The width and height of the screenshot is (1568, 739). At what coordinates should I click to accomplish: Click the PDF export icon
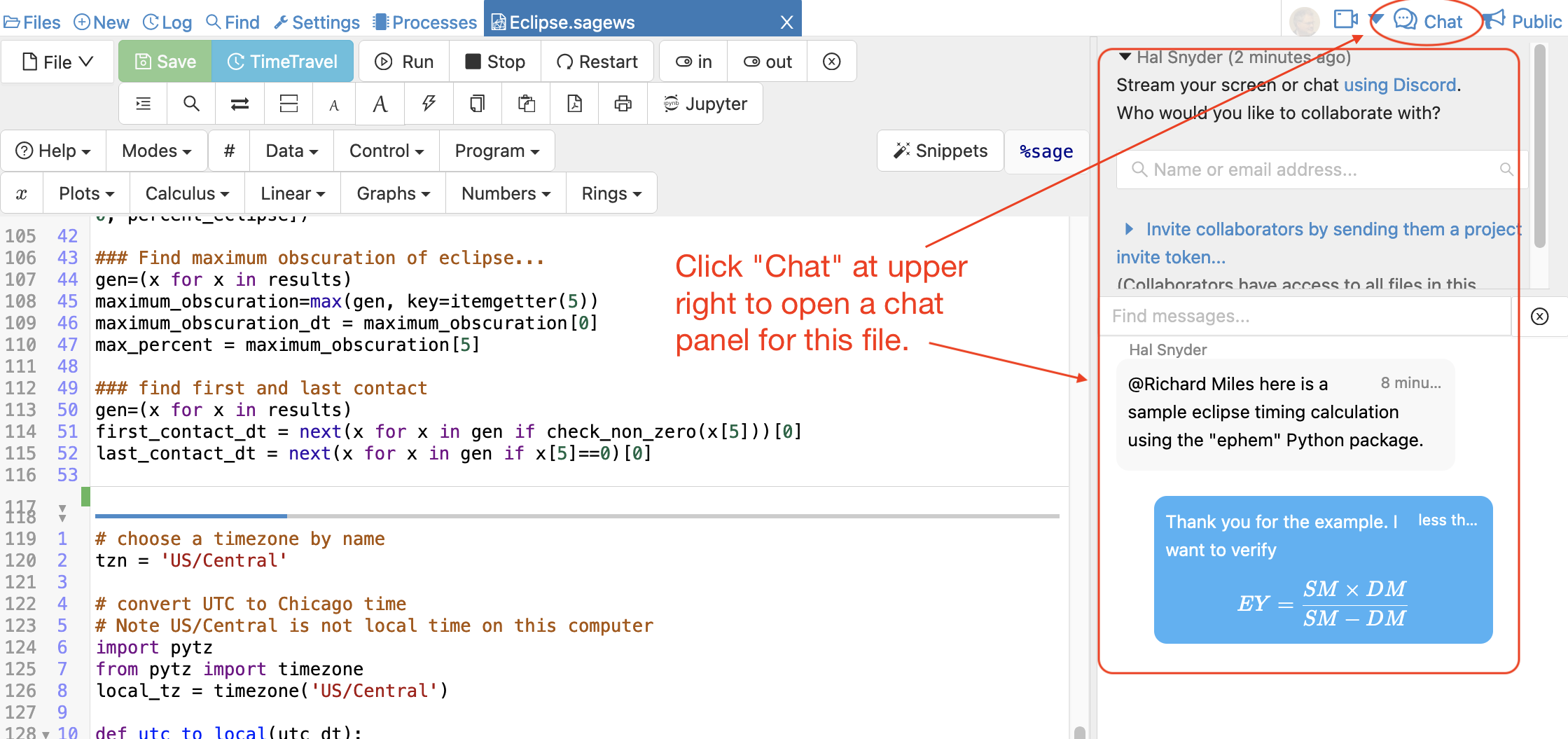coord(574,104)
